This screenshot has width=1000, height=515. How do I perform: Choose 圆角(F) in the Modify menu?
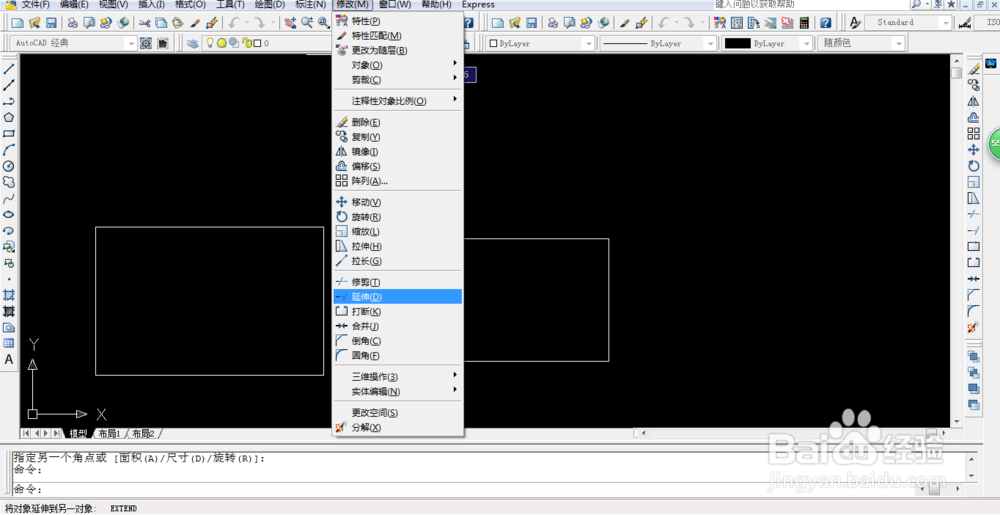(x=398, y=356)
